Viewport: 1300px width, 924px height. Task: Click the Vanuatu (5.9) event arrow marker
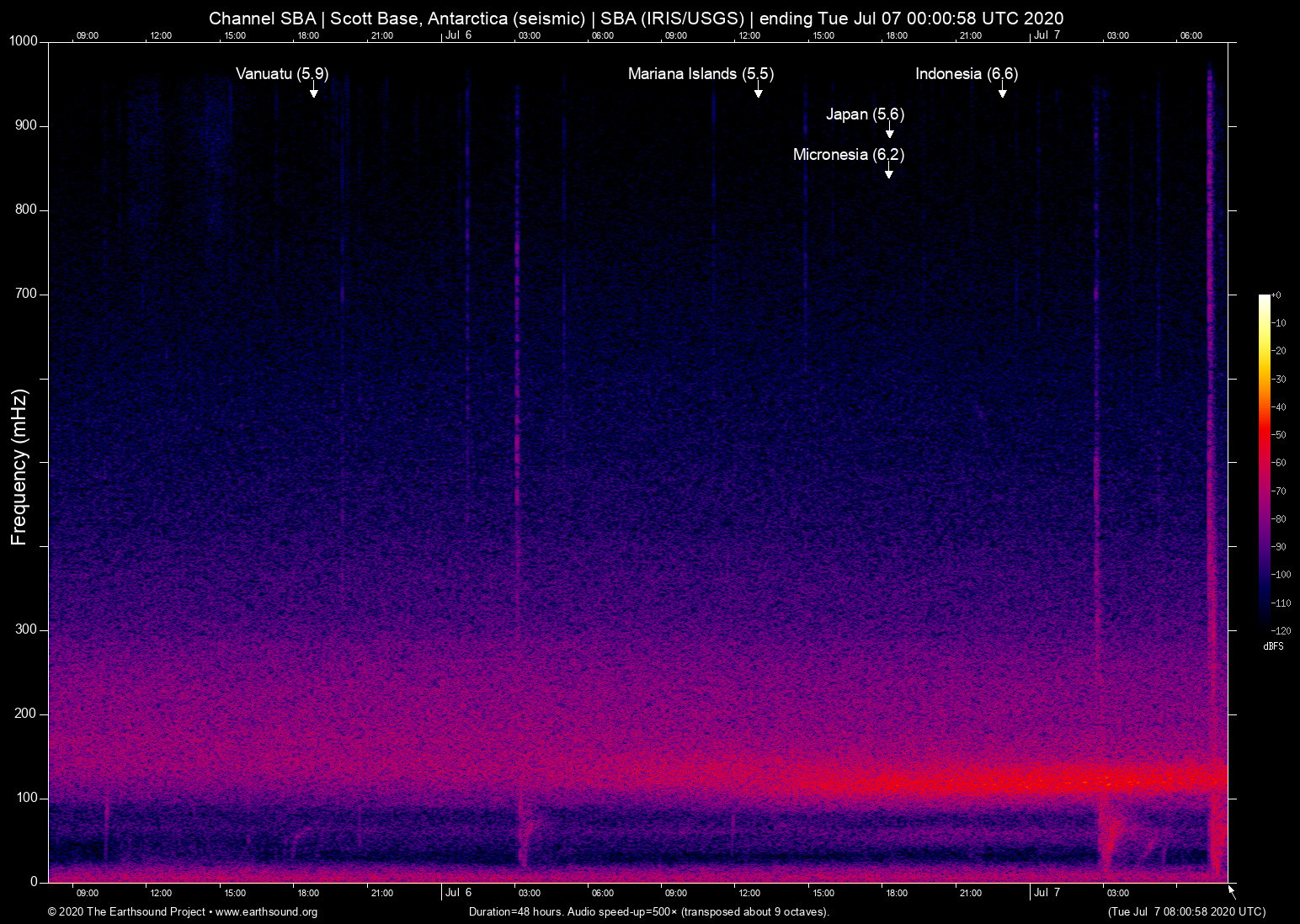pyautogui.click(x=314, y=91)
